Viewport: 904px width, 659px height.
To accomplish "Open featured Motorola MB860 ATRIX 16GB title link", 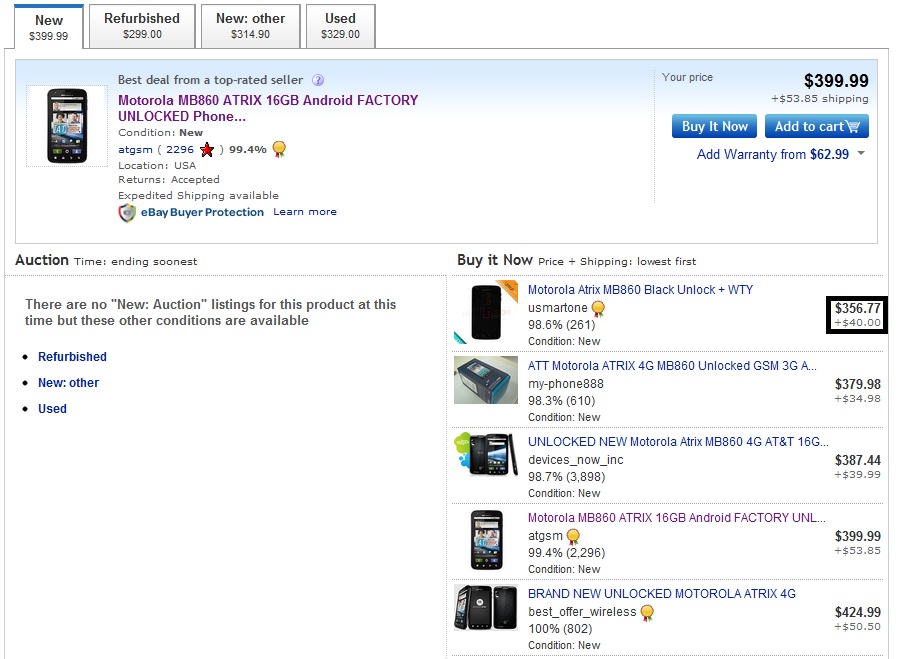I will pyautogui.click(x=268, y=108).
